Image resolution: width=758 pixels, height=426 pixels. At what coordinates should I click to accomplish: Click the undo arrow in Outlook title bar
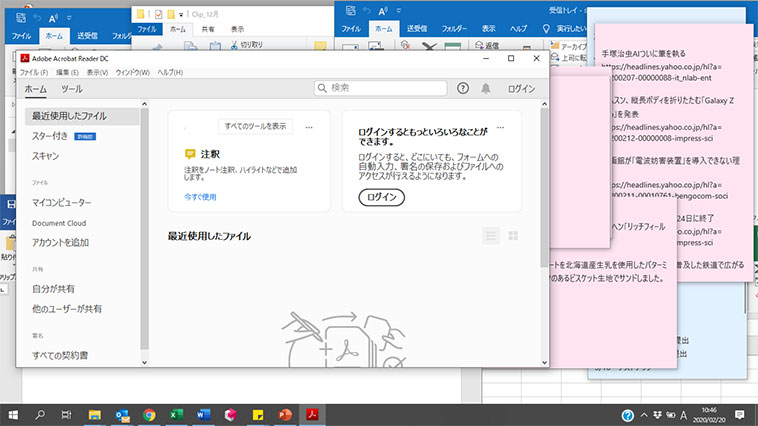[366, 10]
